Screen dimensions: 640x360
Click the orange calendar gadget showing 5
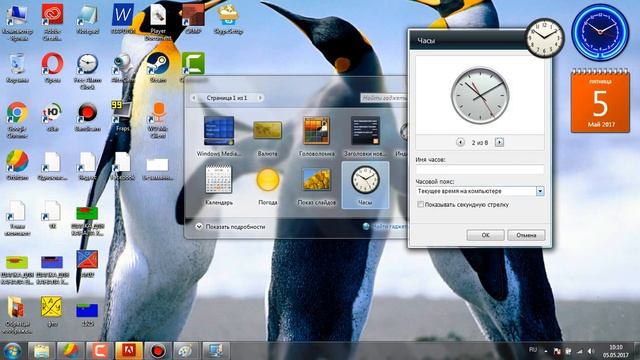pos(600,100)
